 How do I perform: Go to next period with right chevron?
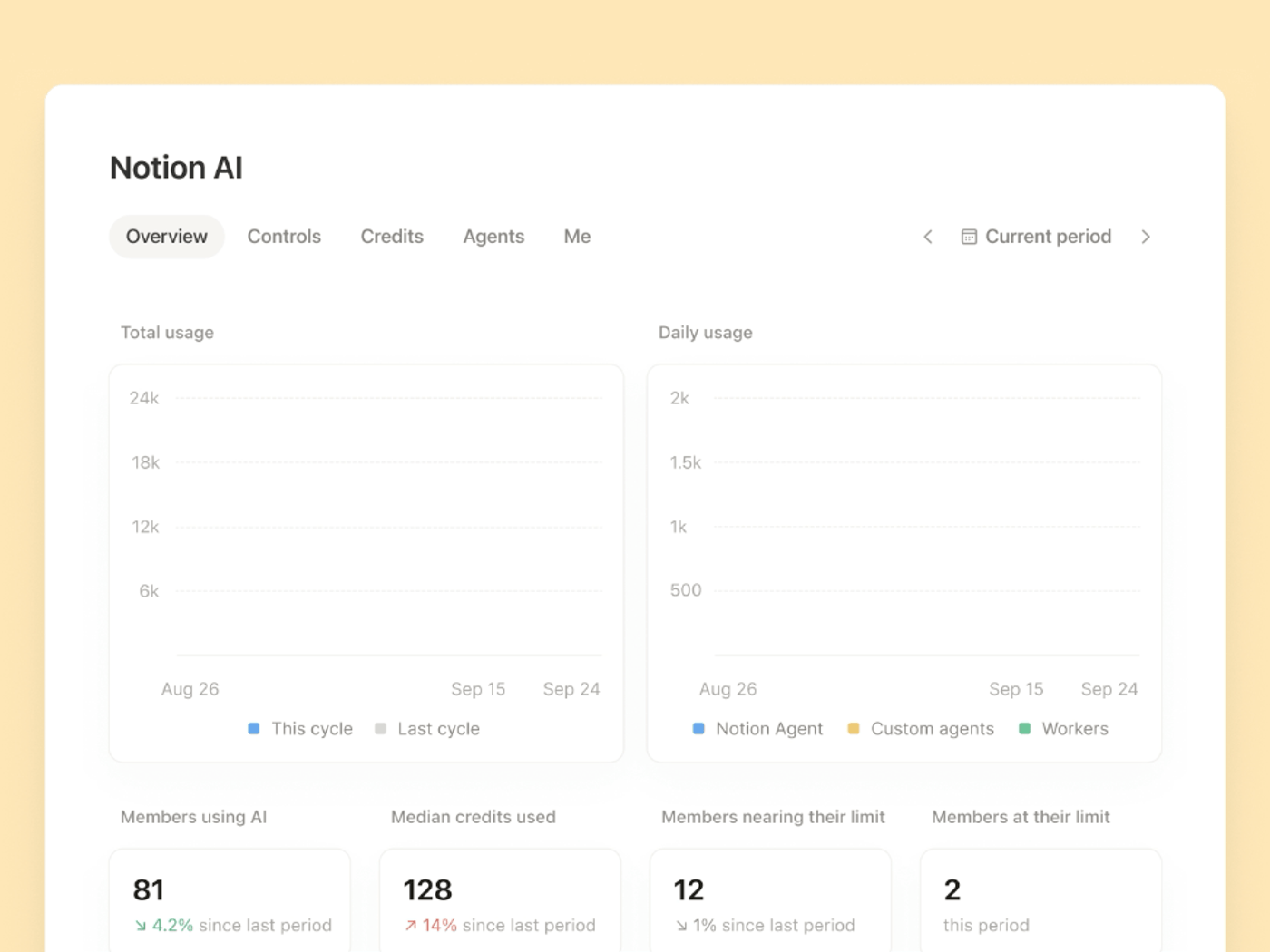pyautogui.click(x=1146, y=237)
